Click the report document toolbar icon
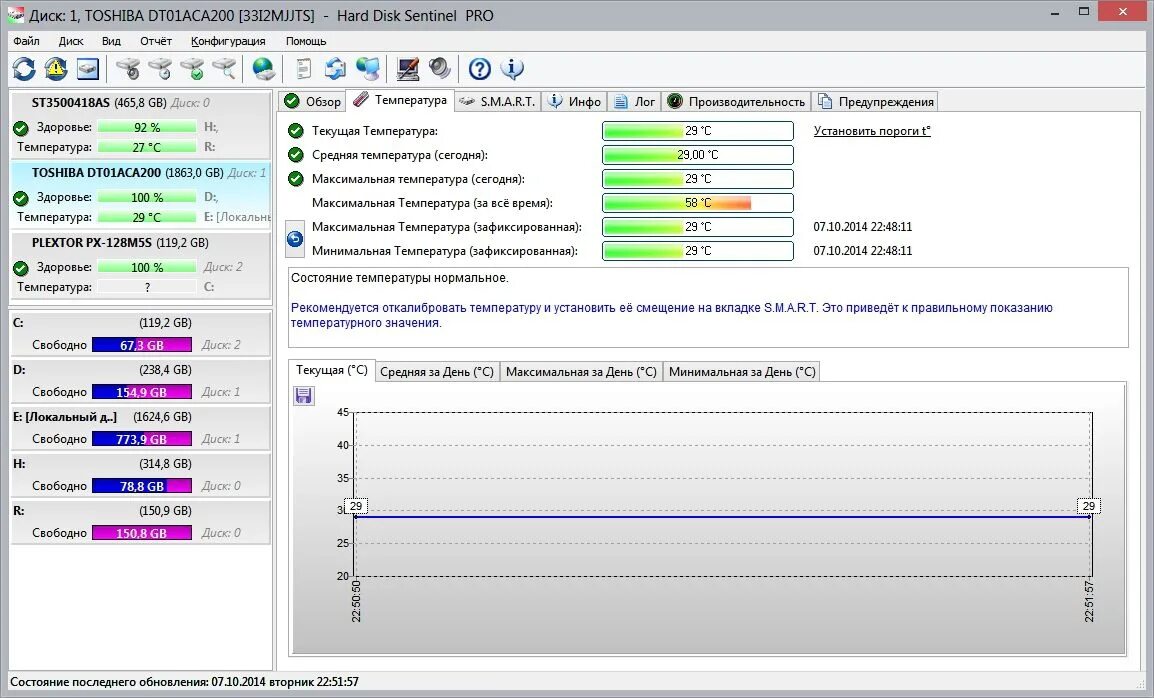1154x698 pixels. tap(303, 69)
